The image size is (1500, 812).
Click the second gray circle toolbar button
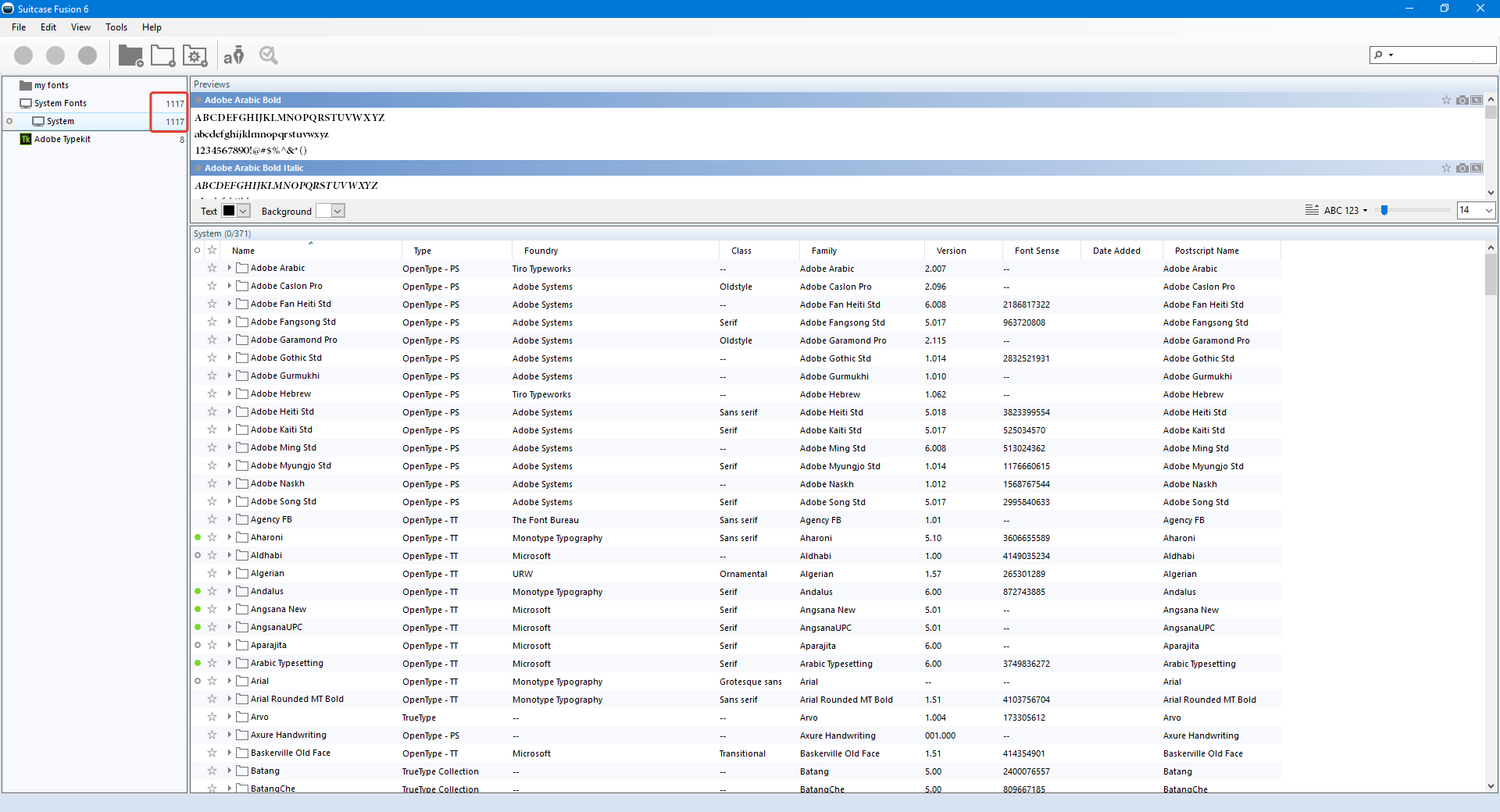(55, 55)
